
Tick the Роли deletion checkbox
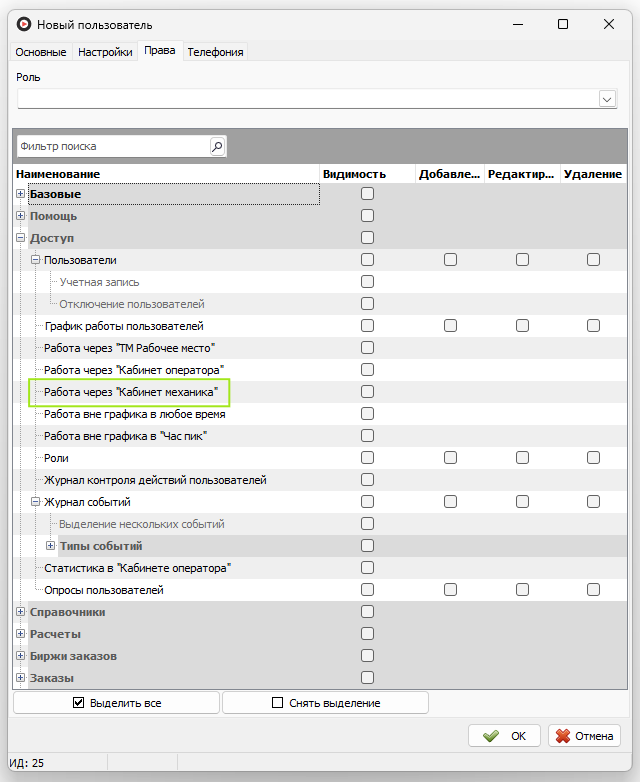click(x=593, y=458)
